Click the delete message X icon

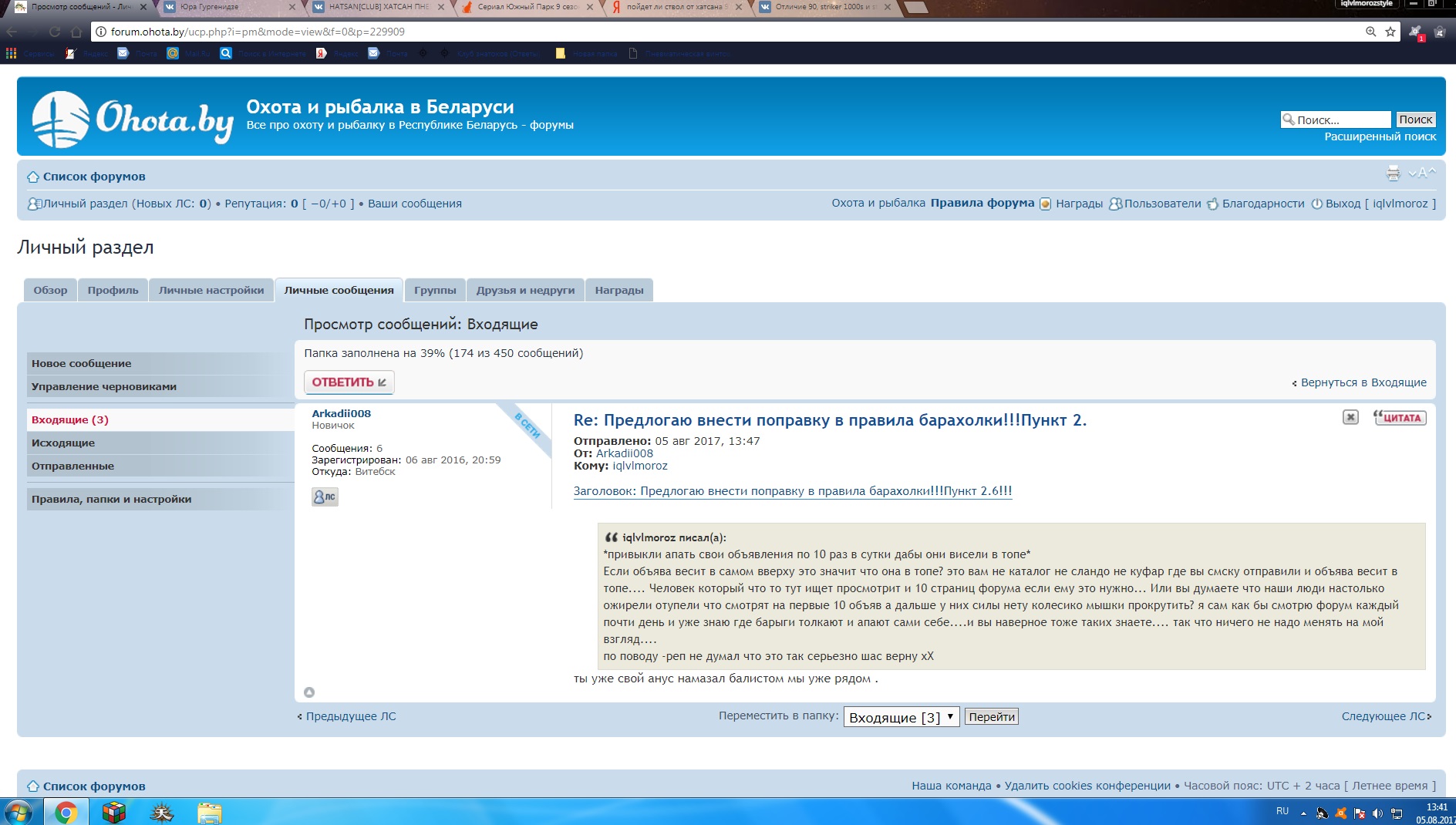[1350, 417]
